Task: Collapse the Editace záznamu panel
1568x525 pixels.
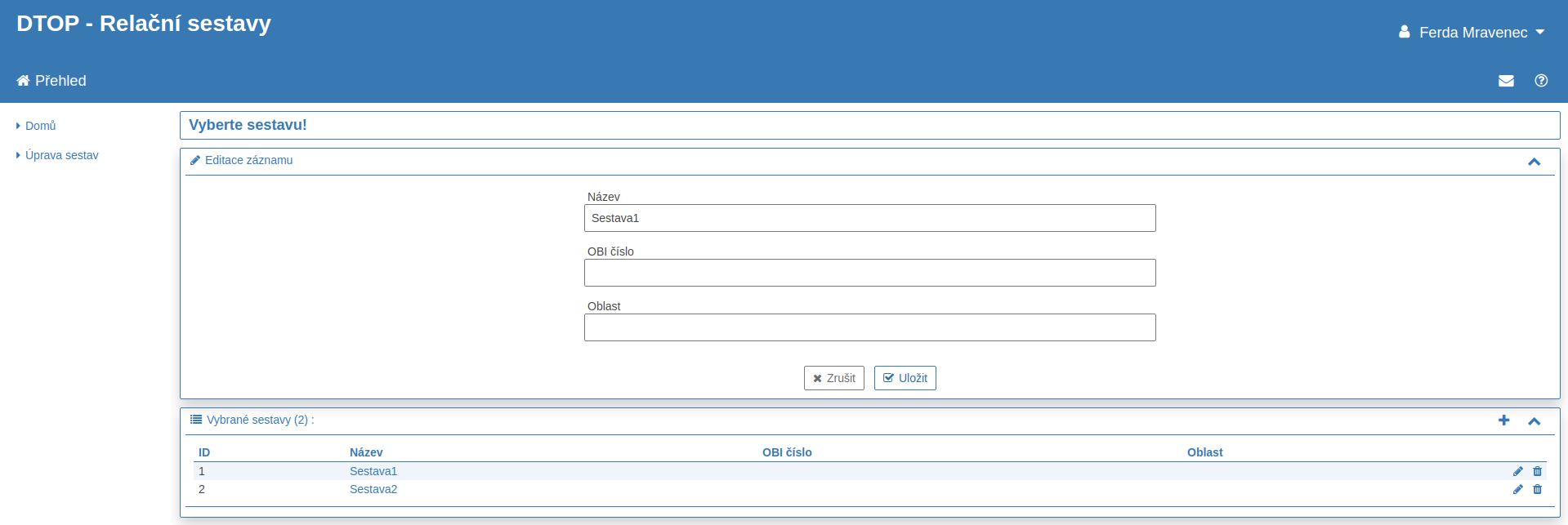Action: [1534, 162]
